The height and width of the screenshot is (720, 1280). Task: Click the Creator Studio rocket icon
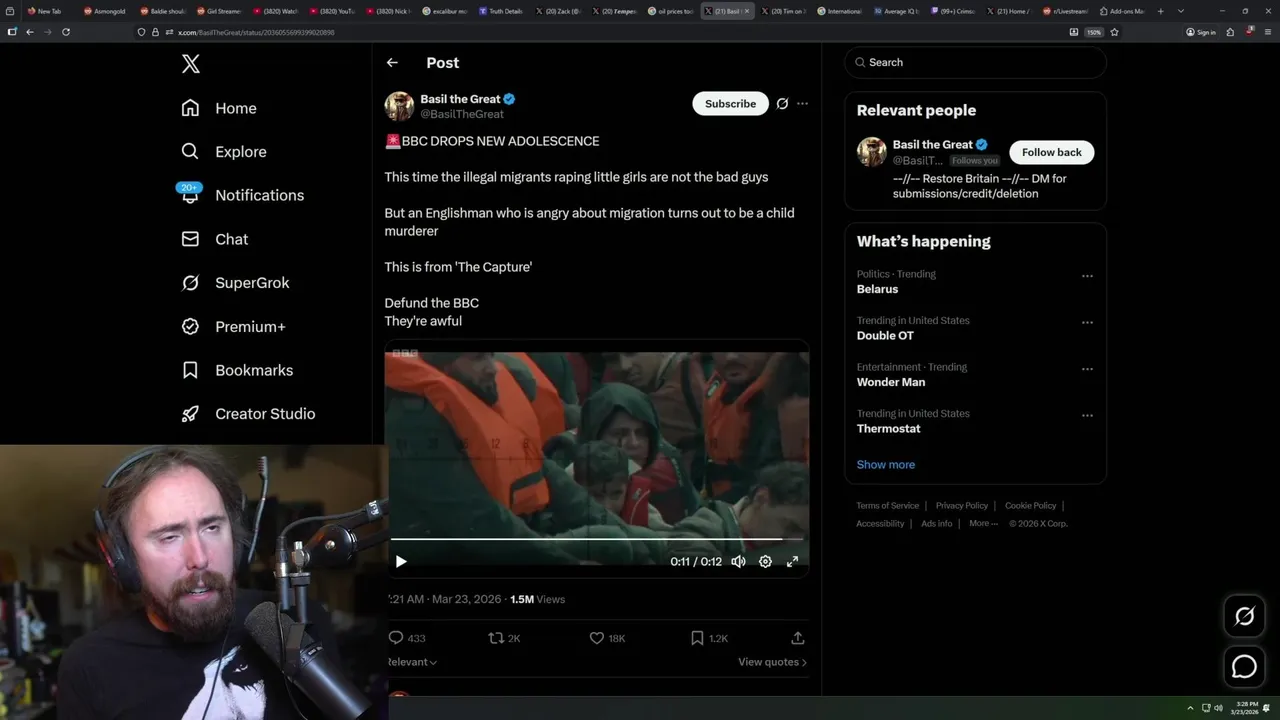pos(190,414)
